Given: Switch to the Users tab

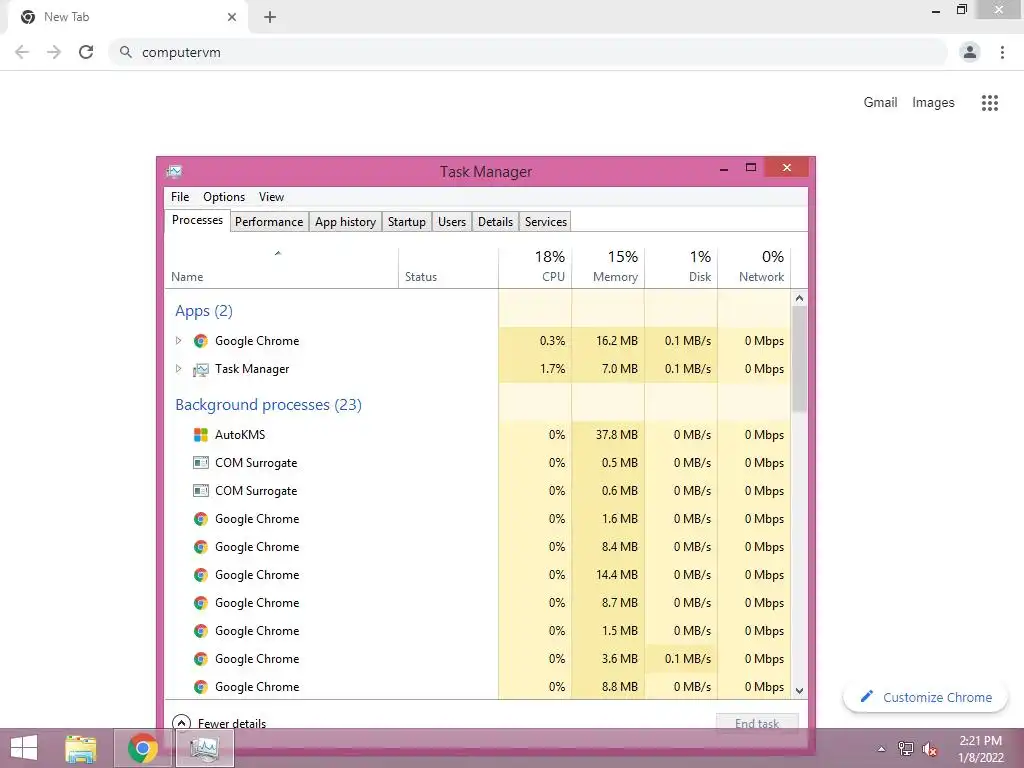Looking at the screenshot, I should [x=452, y=222].
